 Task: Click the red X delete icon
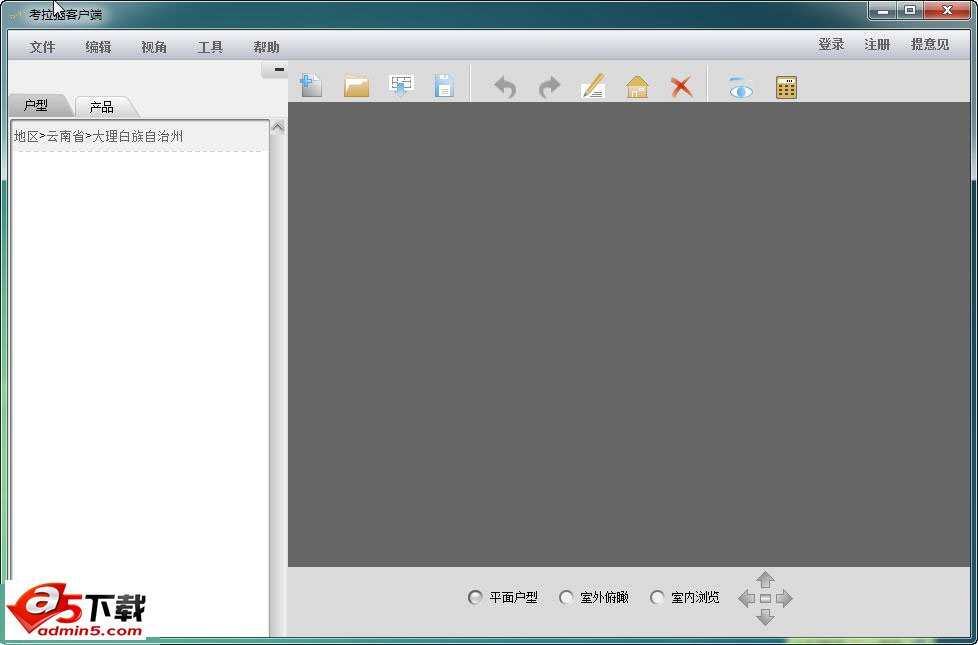[681, 87]
